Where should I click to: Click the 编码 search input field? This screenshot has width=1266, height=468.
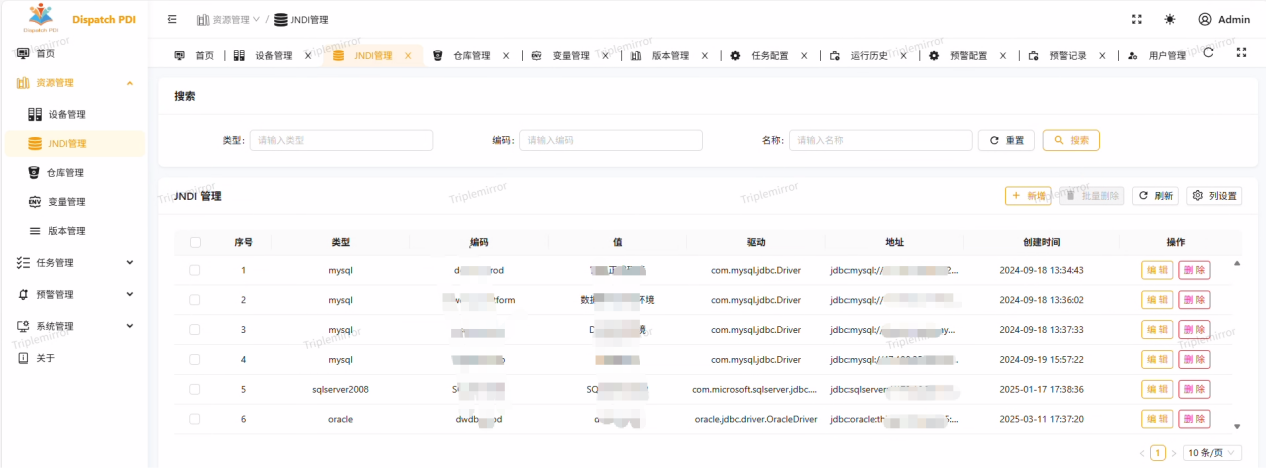point(611,141)
